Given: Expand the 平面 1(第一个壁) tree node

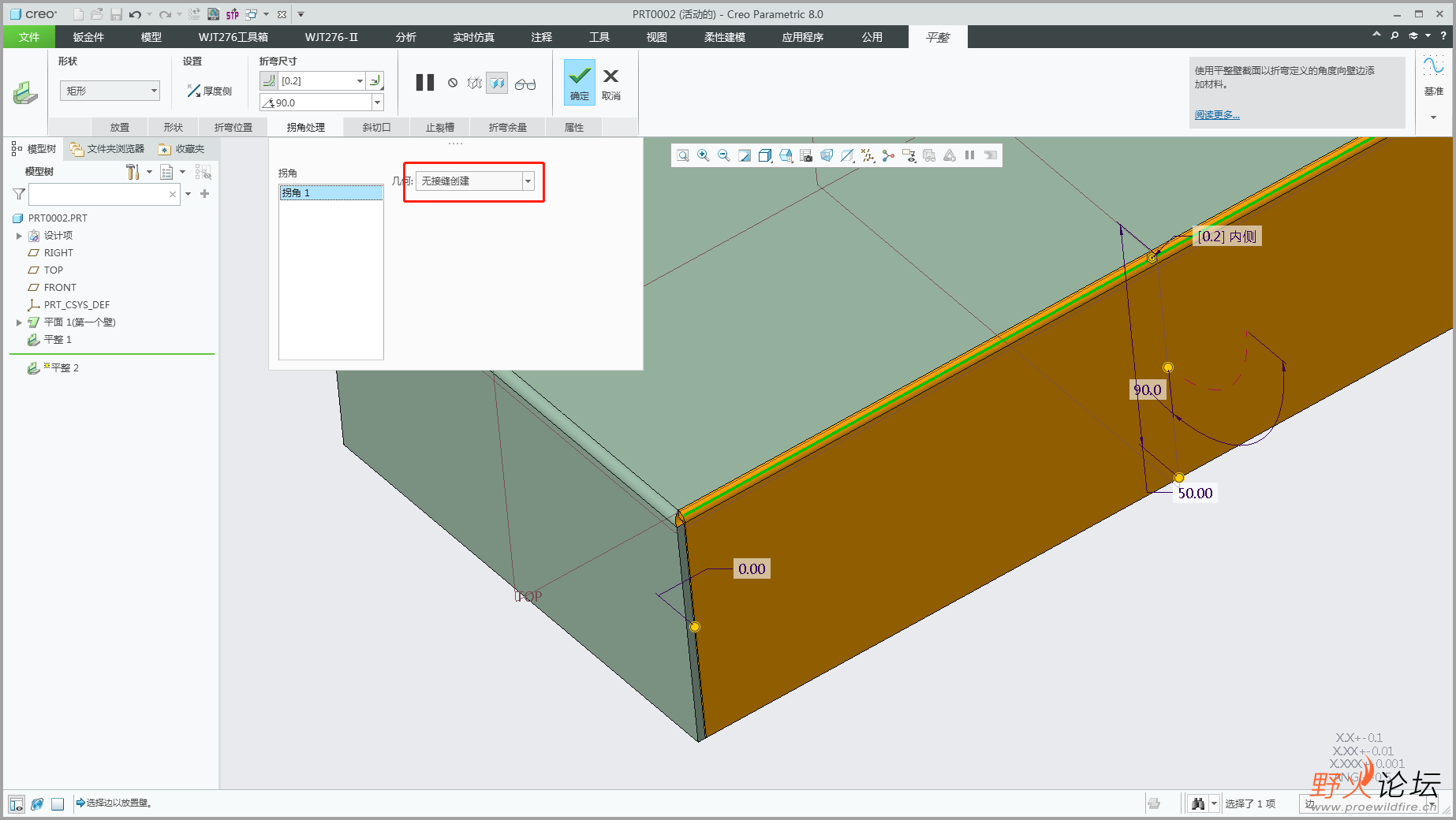Looking at the screenshot, I should 19,322.
